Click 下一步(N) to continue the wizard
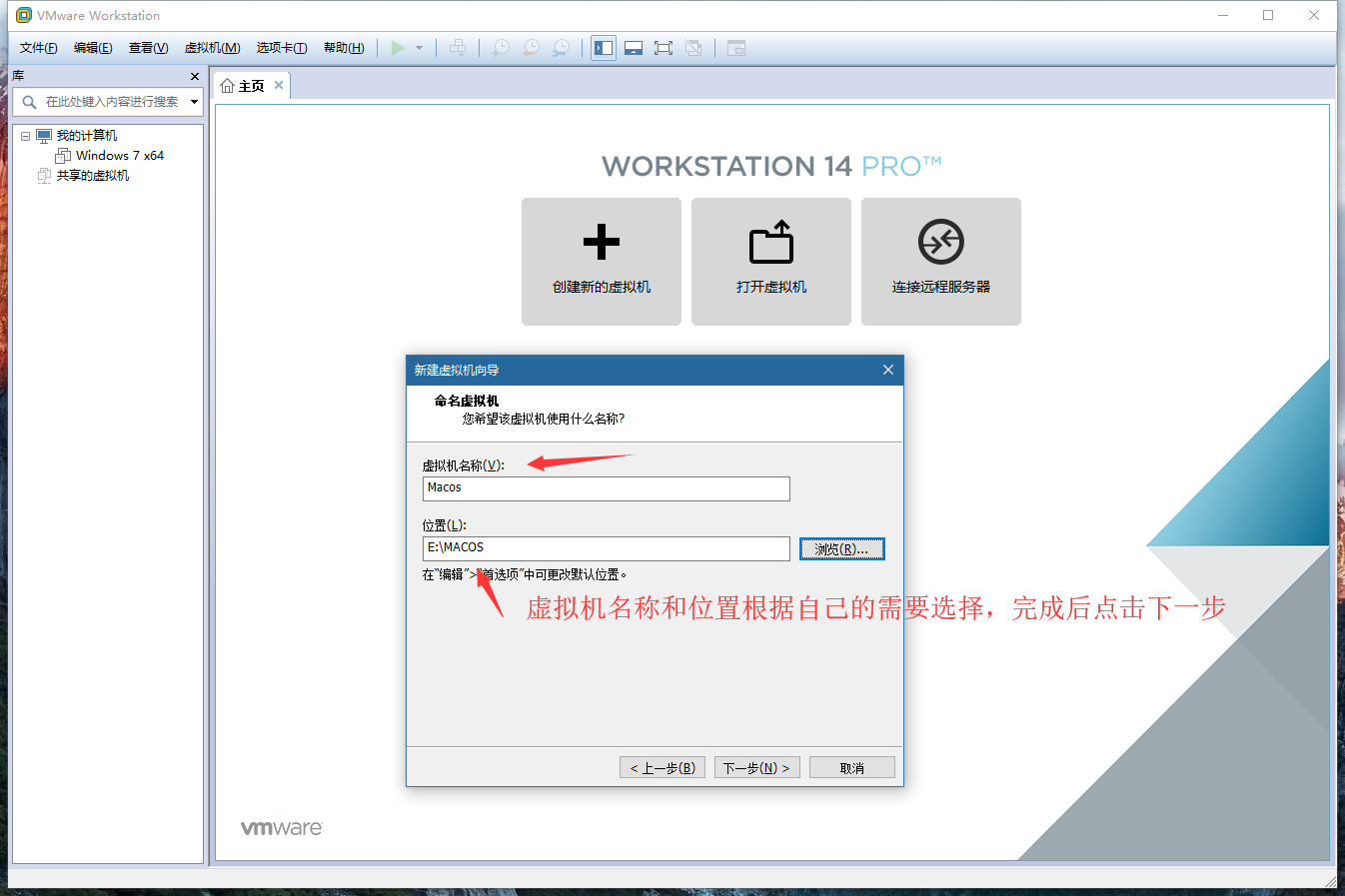 coord(756,766)
